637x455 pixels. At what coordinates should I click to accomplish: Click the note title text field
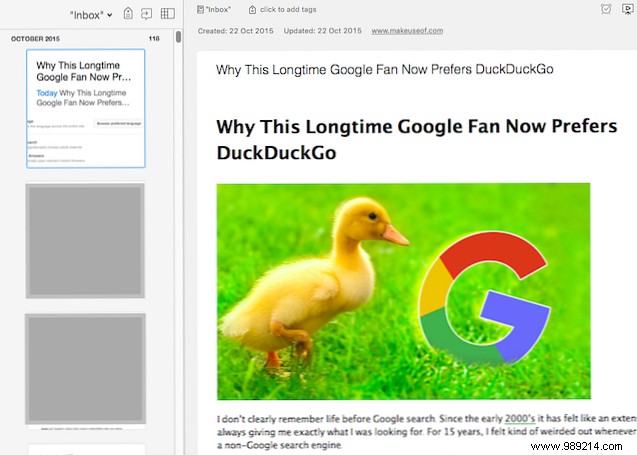(x=385, y=69)
